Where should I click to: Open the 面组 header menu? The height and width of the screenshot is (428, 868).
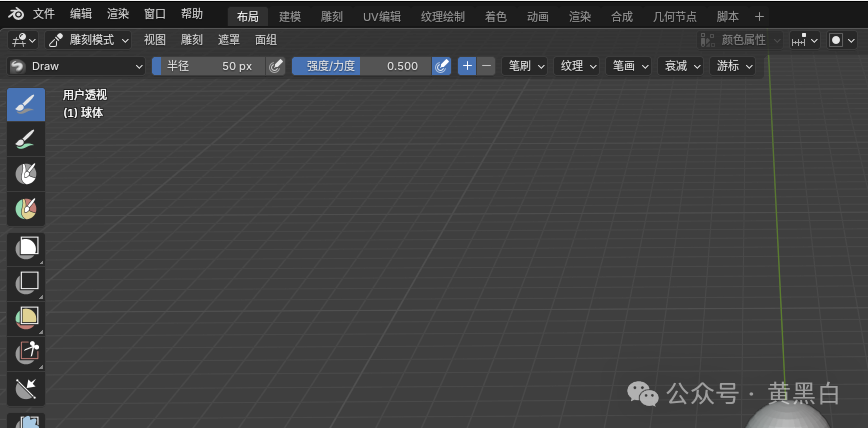[x=266, y=40]
